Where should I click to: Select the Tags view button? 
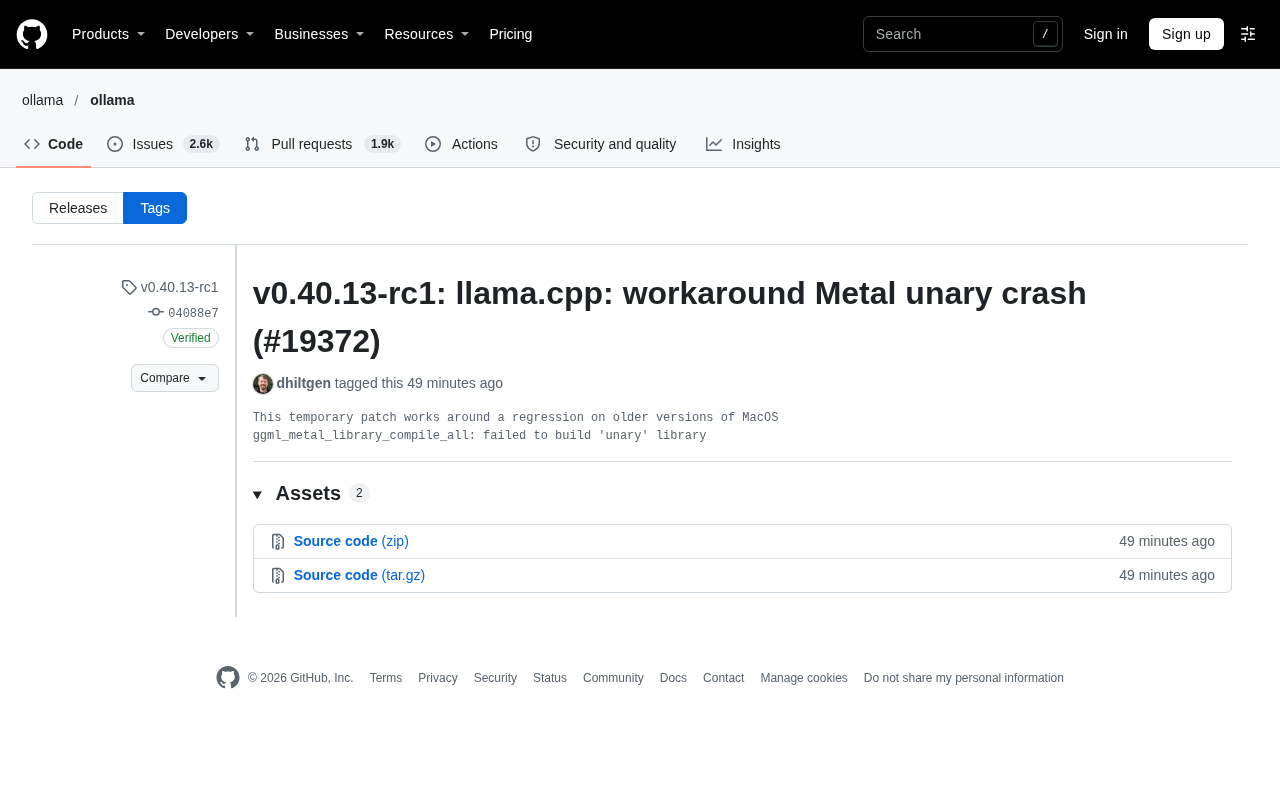tap(155, 208)
